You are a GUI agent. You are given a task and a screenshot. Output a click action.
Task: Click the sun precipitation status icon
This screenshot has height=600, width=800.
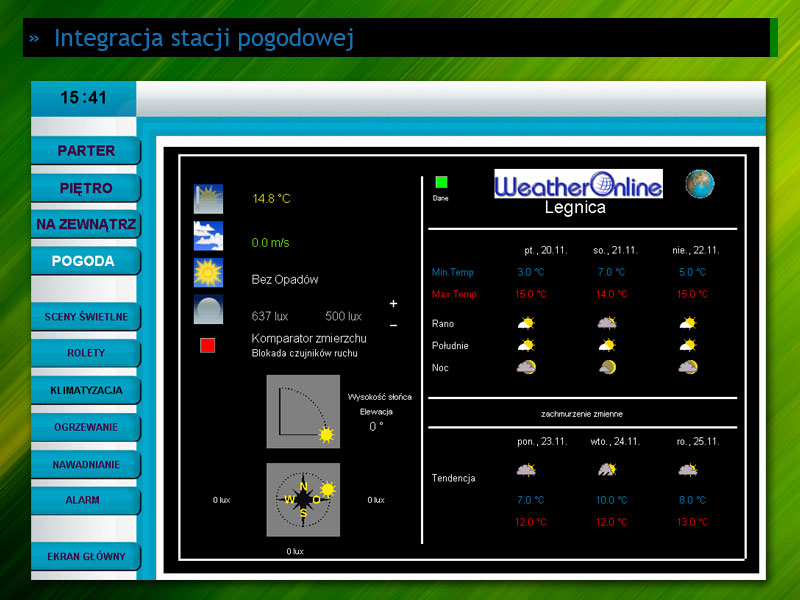(x=208, y=272)
